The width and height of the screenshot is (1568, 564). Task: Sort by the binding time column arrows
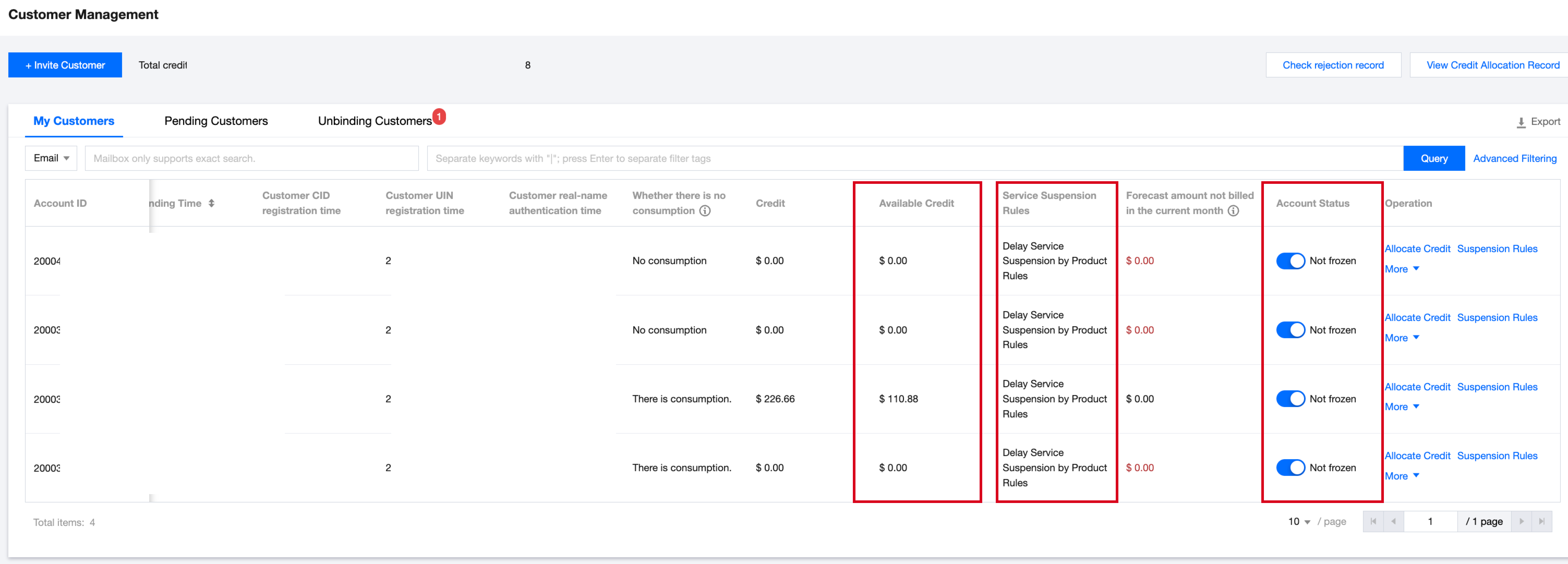211,203
